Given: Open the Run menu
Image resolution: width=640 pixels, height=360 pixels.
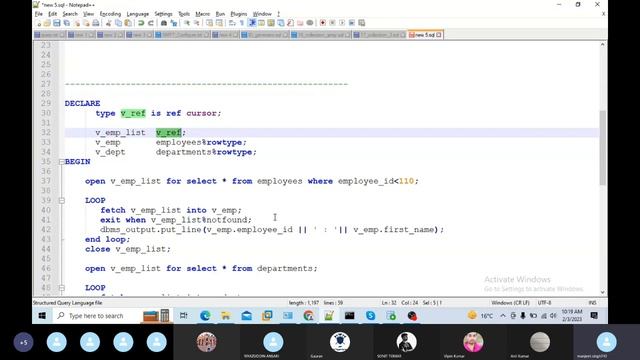Looking at the screenshot, I should pos(220,14).
